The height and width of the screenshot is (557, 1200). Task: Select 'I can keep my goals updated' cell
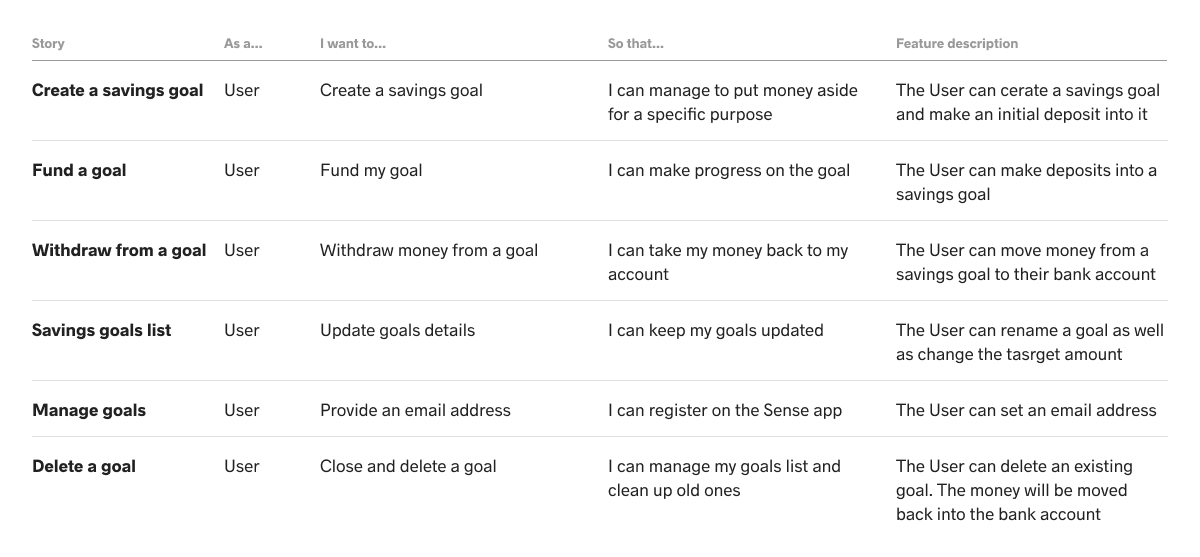(716, 330)
